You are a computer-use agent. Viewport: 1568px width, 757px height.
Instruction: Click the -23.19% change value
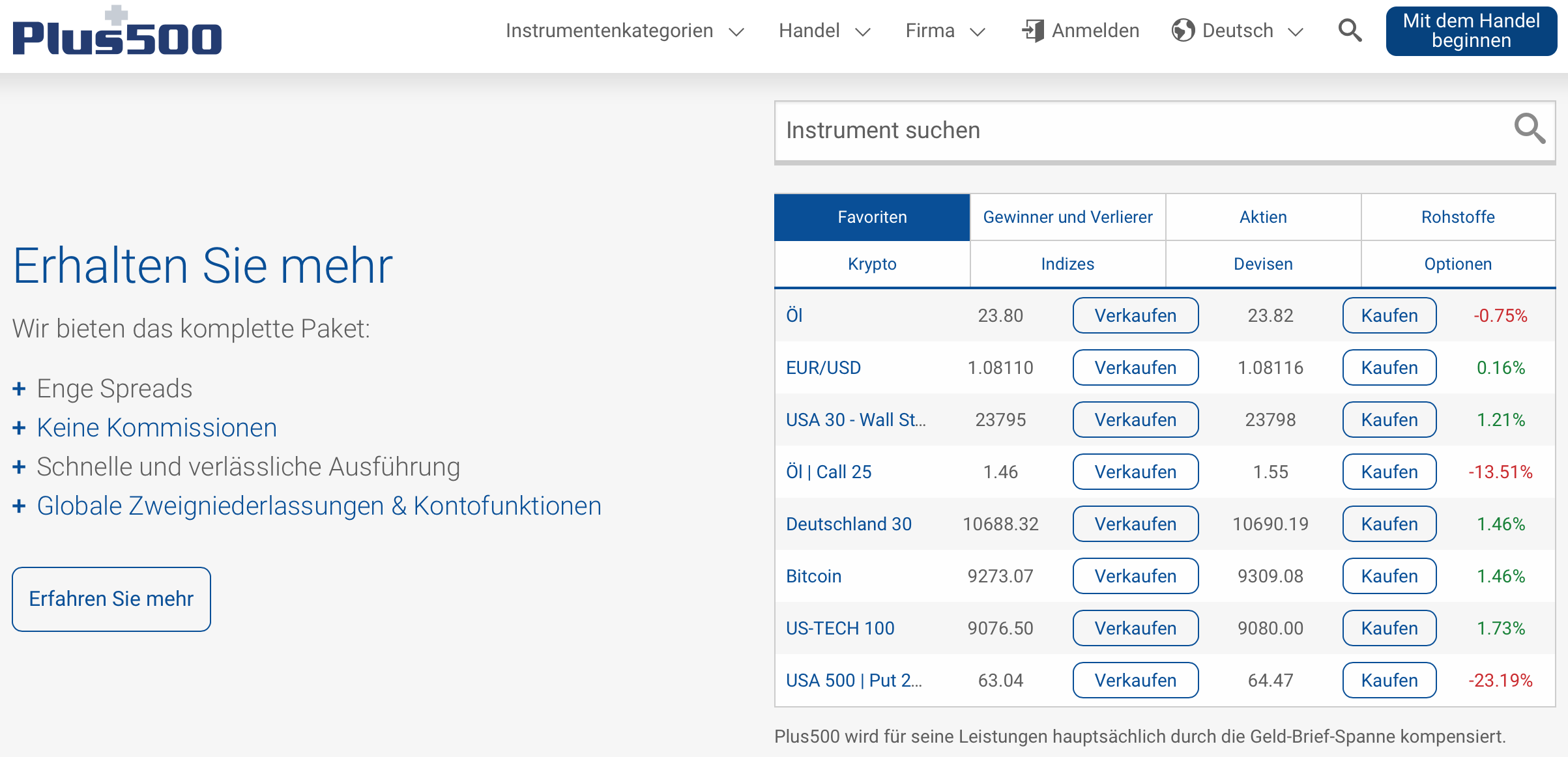tap(1500, 680)
